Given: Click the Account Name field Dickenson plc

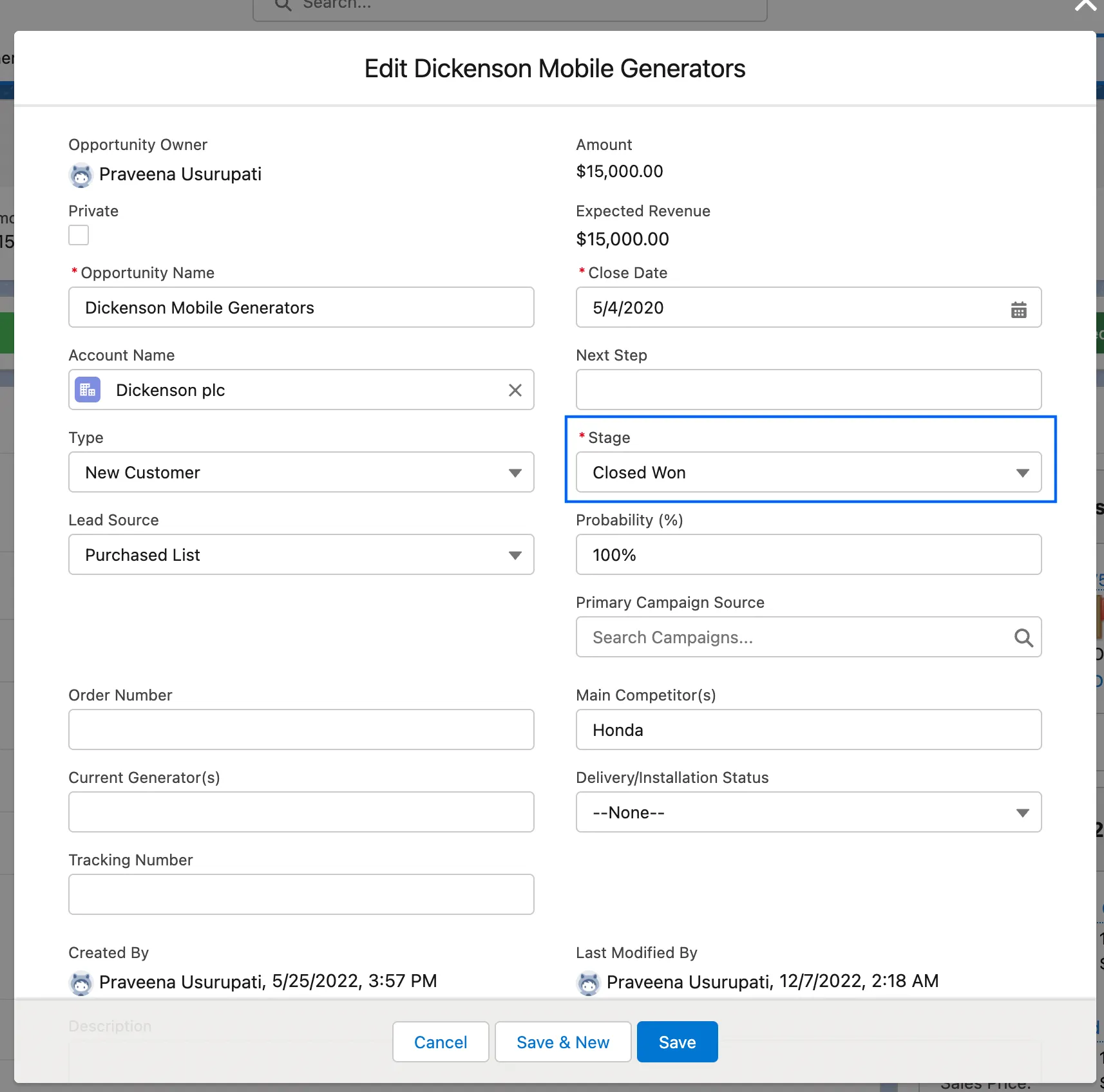Looking at the screenshot, I should [x=301, y=390].
